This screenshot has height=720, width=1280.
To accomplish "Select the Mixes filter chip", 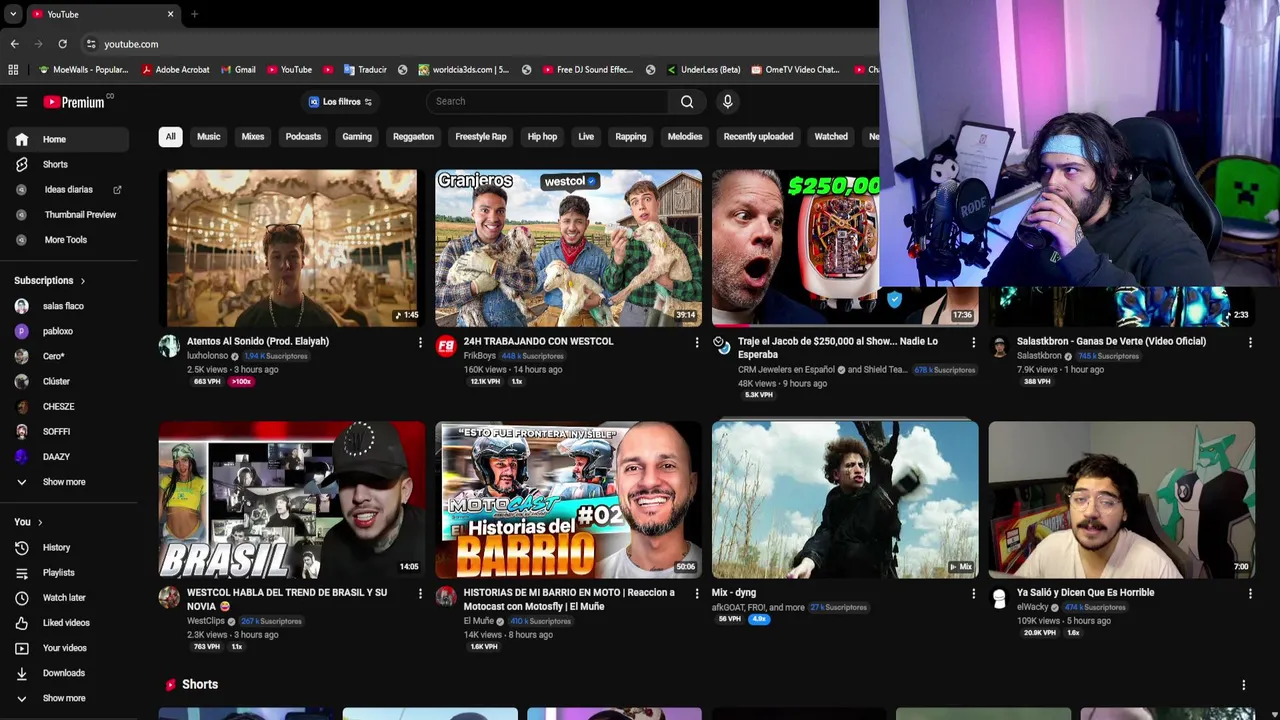I will 252,136.
